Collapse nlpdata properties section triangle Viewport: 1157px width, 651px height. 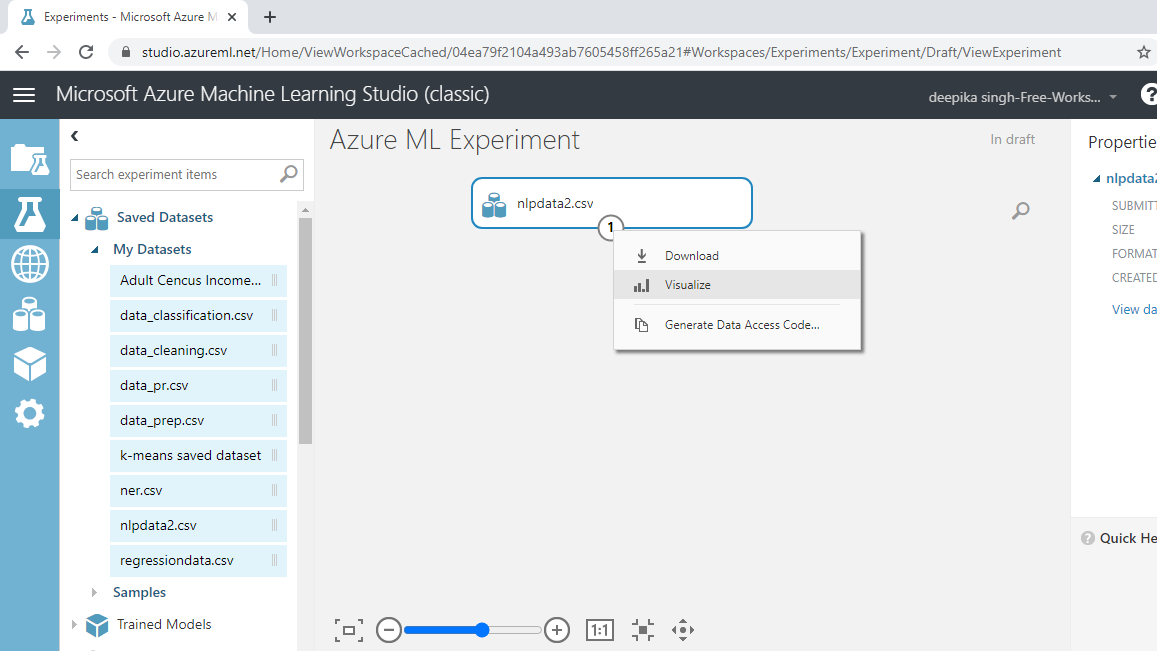[x=1096, y=179]
